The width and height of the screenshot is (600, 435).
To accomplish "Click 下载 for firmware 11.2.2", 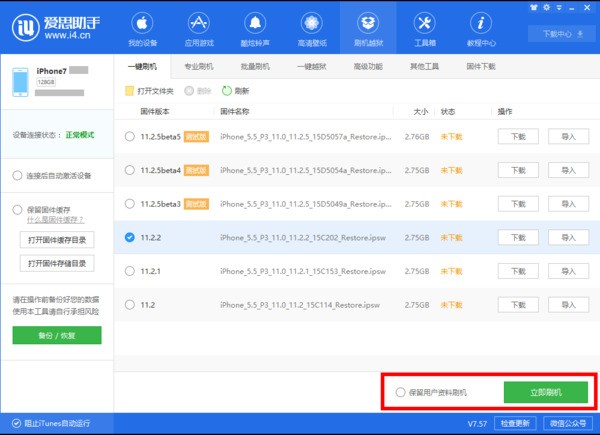I will [x=518, y=238].
